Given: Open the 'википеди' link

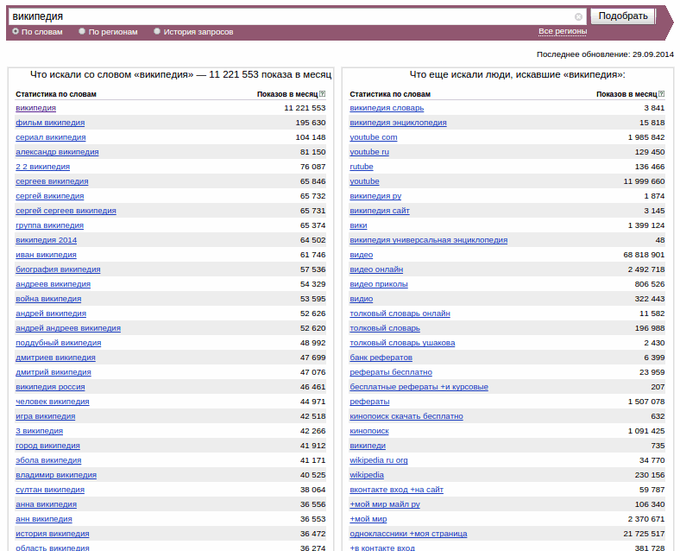Looking at the screenshot, I should pyautogui.click(x=367, y=446).
